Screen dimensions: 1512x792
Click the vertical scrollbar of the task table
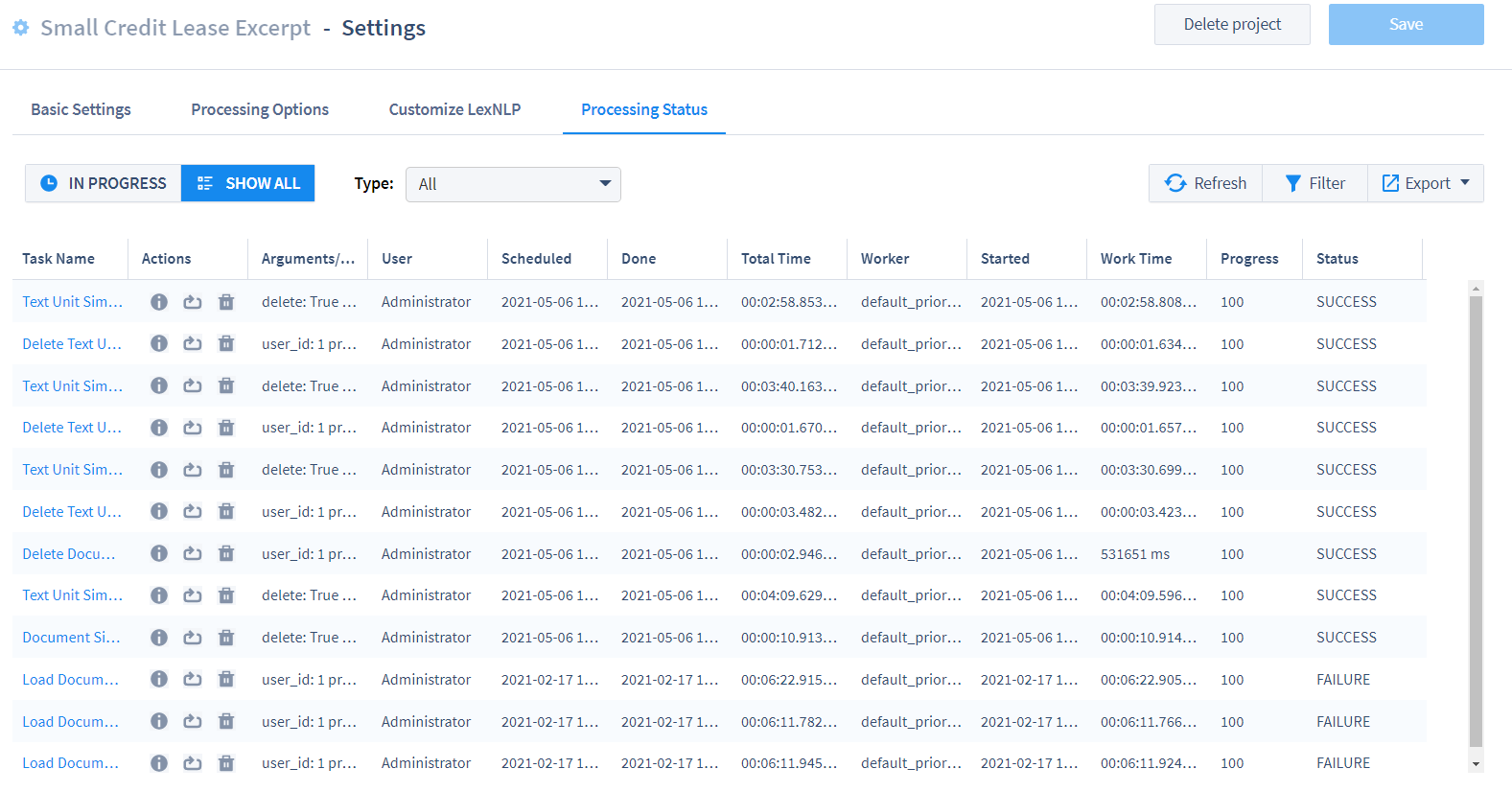[1477, 521]
